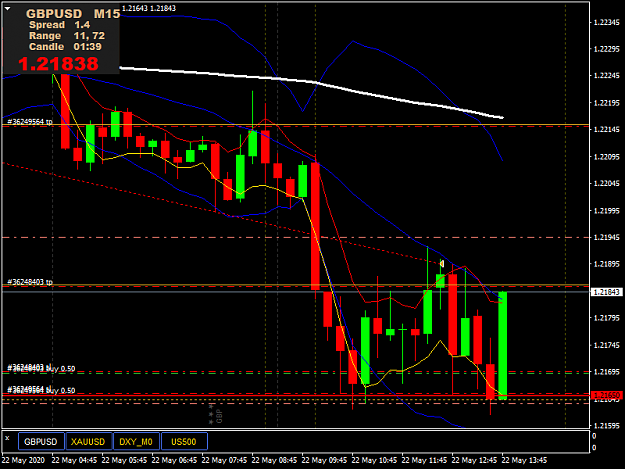Image resolution: width=625 pixels, height=469 pixels.
Task: Switch chart to DXY_M0 symbol
Action: (x=136, y=442)
